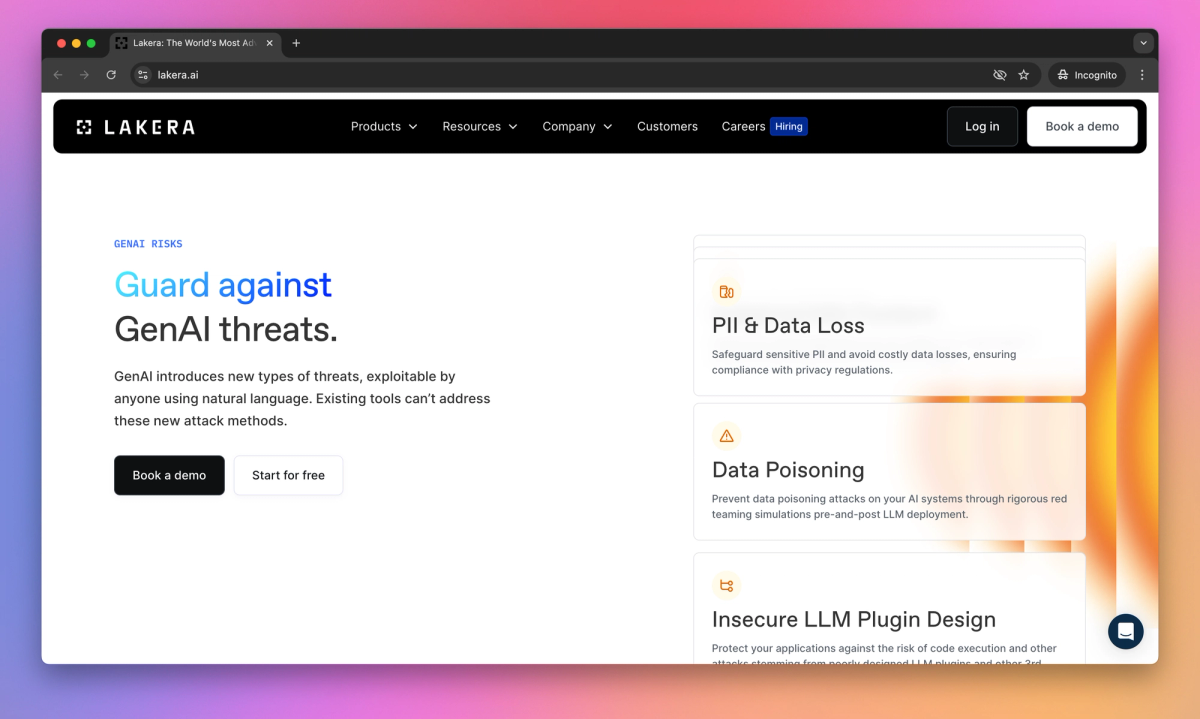Click the tracking protection eye icon
This screenshot has height=719, width=1200.
[999, 75]
